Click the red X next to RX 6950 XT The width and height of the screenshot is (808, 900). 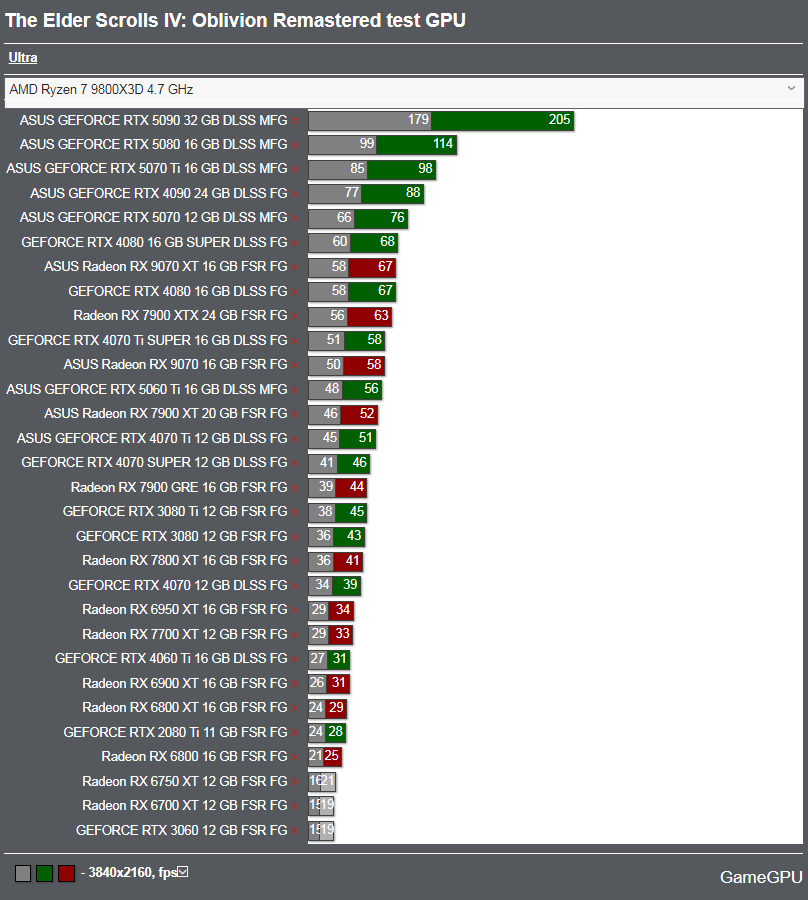(295, 611)
